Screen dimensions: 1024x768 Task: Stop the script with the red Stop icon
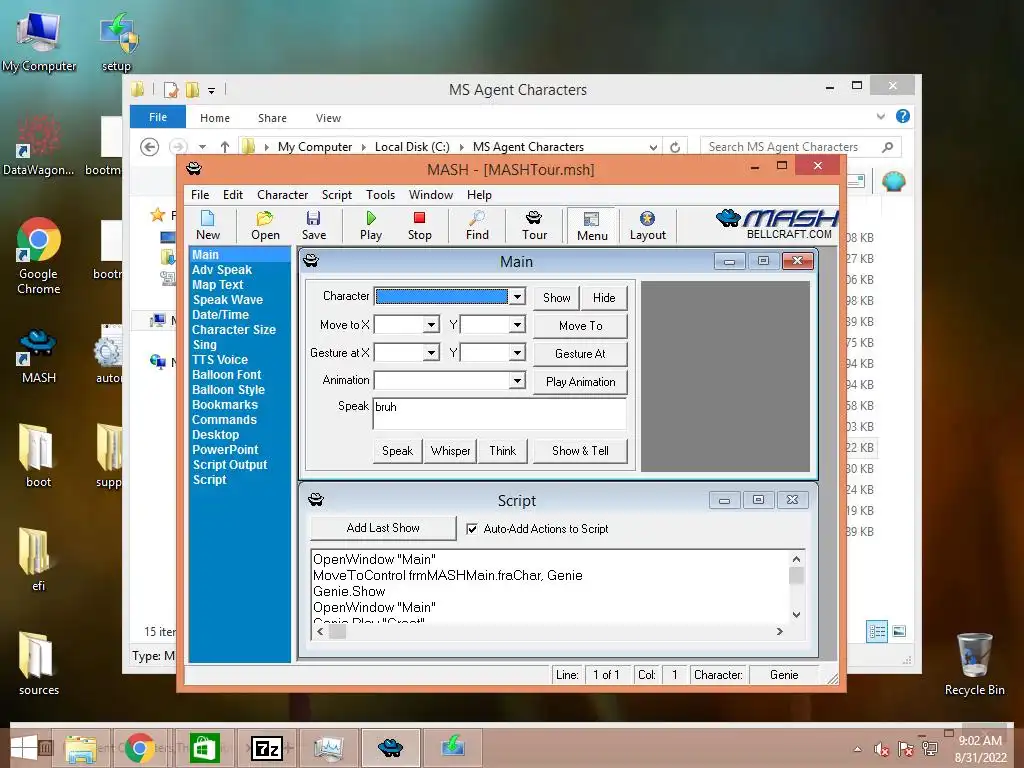pos(419,225)
